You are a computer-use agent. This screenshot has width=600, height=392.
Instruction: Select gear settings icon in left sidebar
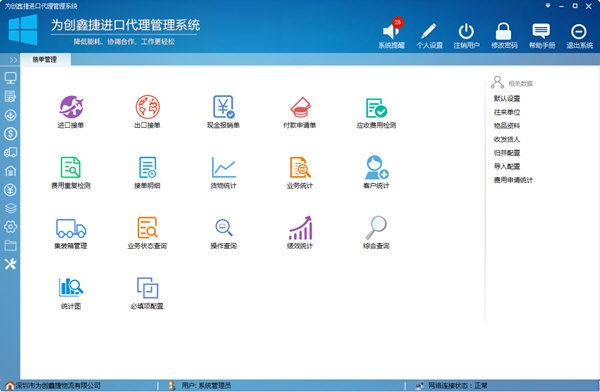click(10, 226)
